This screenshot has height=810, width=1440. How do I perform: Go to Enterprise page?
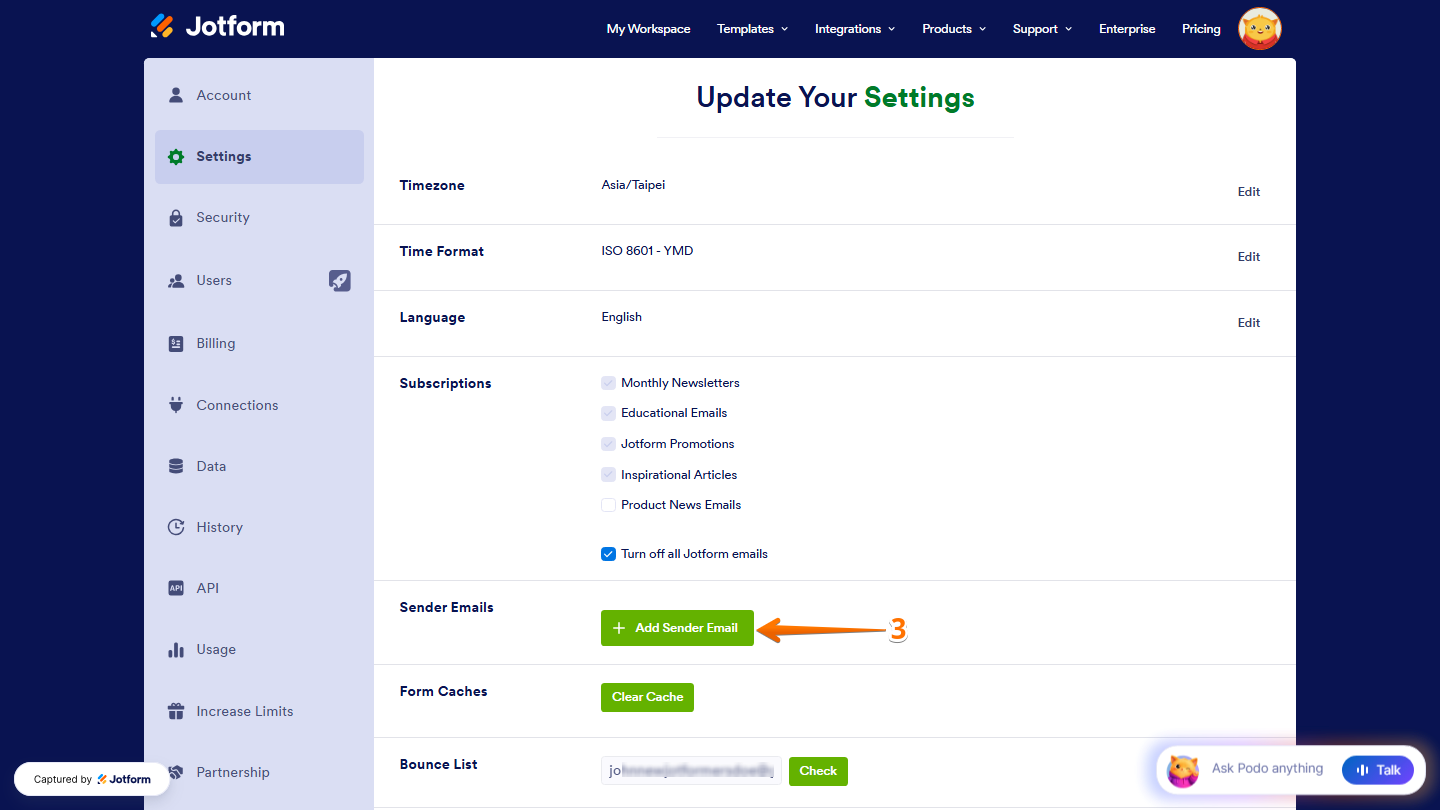(1127, 29)
